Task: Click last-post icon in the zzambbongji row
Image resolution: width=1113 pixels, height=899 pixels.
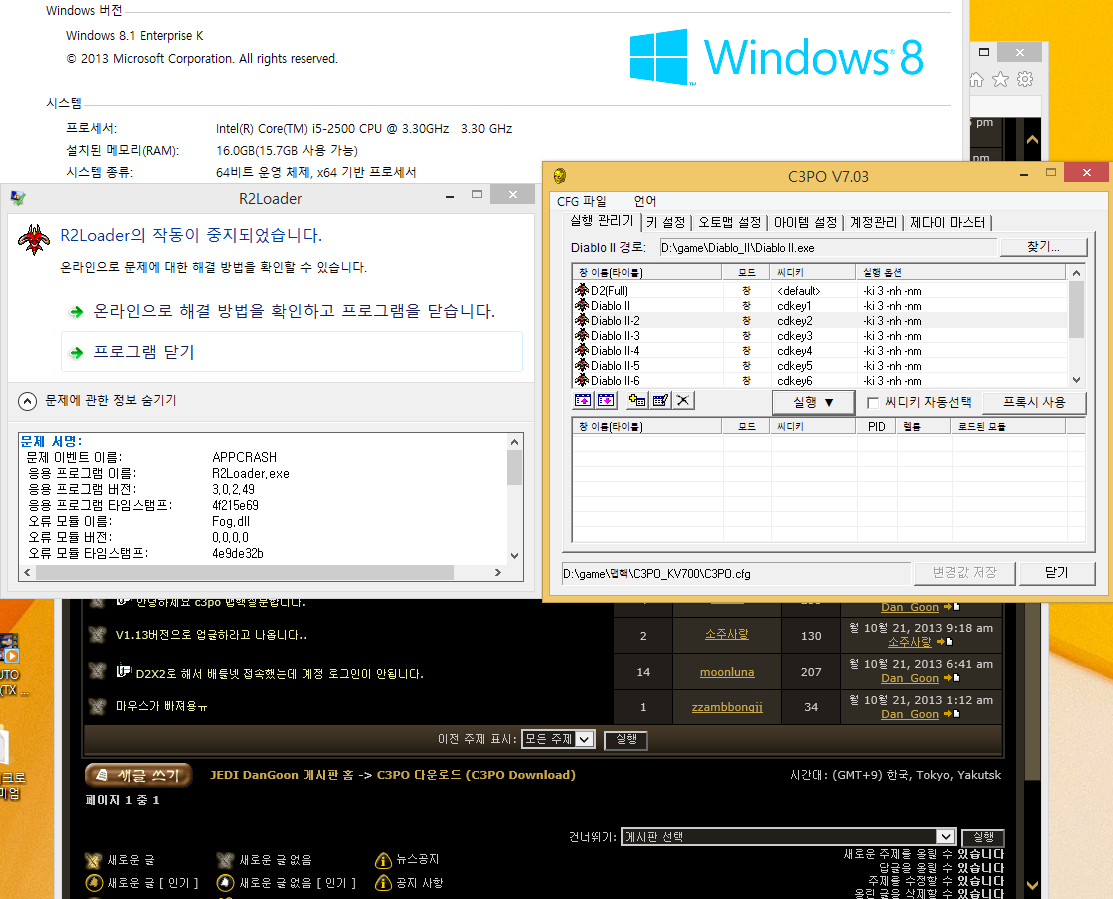Action: click(952, 714)
